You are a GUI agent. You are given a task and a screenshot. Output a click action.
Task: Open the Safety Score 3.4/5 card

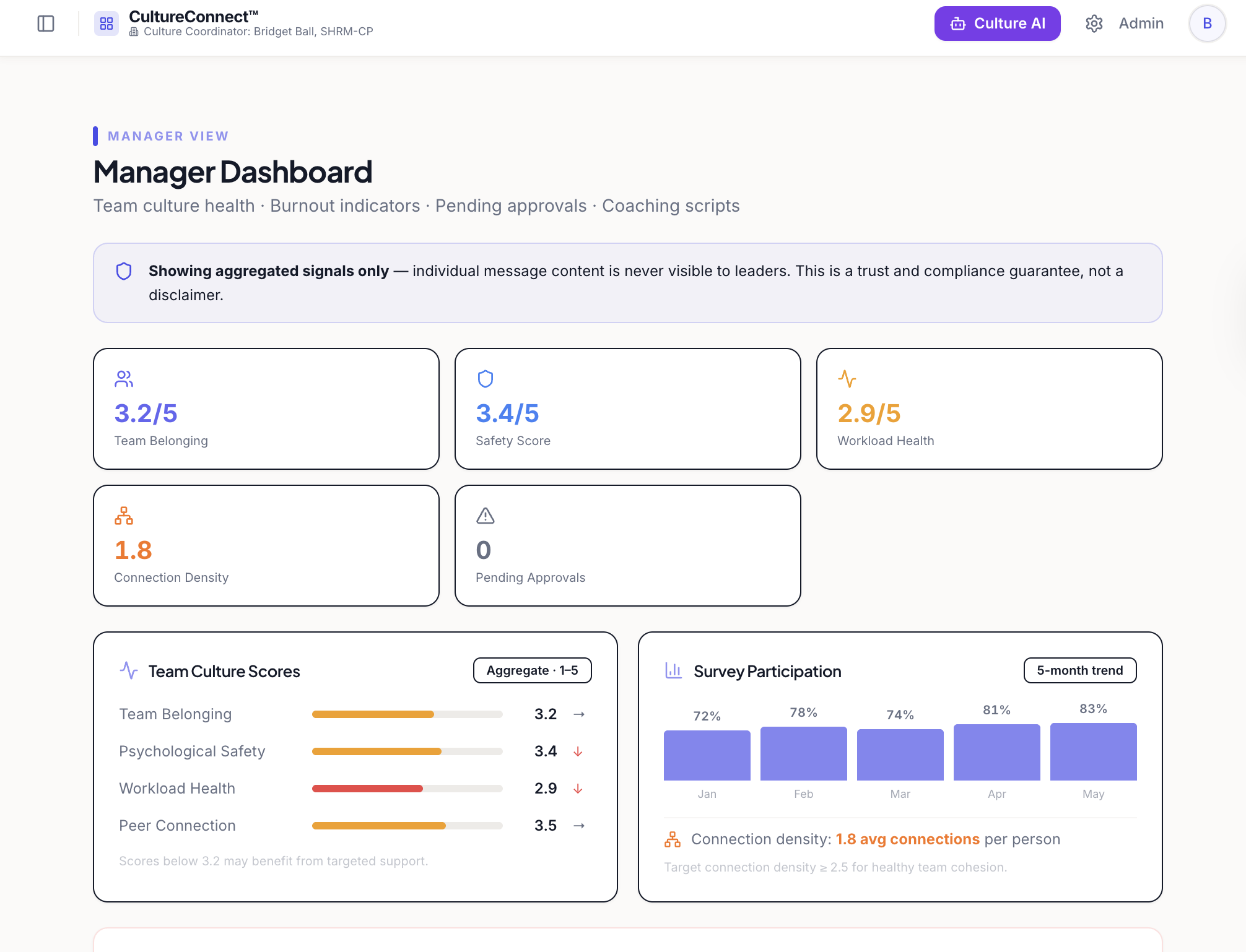[628, 409]
